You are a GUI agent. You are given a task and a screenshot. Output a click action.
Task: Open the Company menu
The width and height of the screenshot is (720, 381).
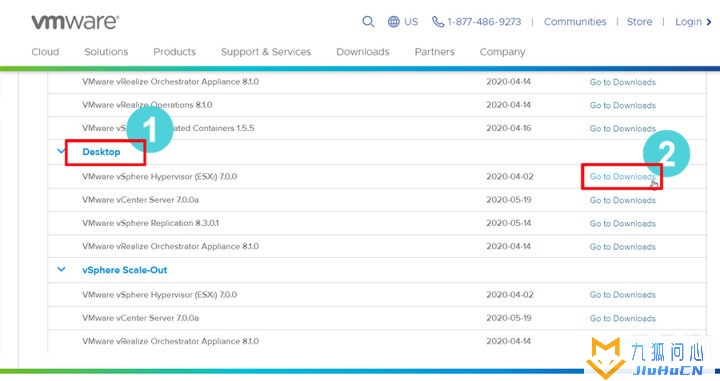(502, 52)
